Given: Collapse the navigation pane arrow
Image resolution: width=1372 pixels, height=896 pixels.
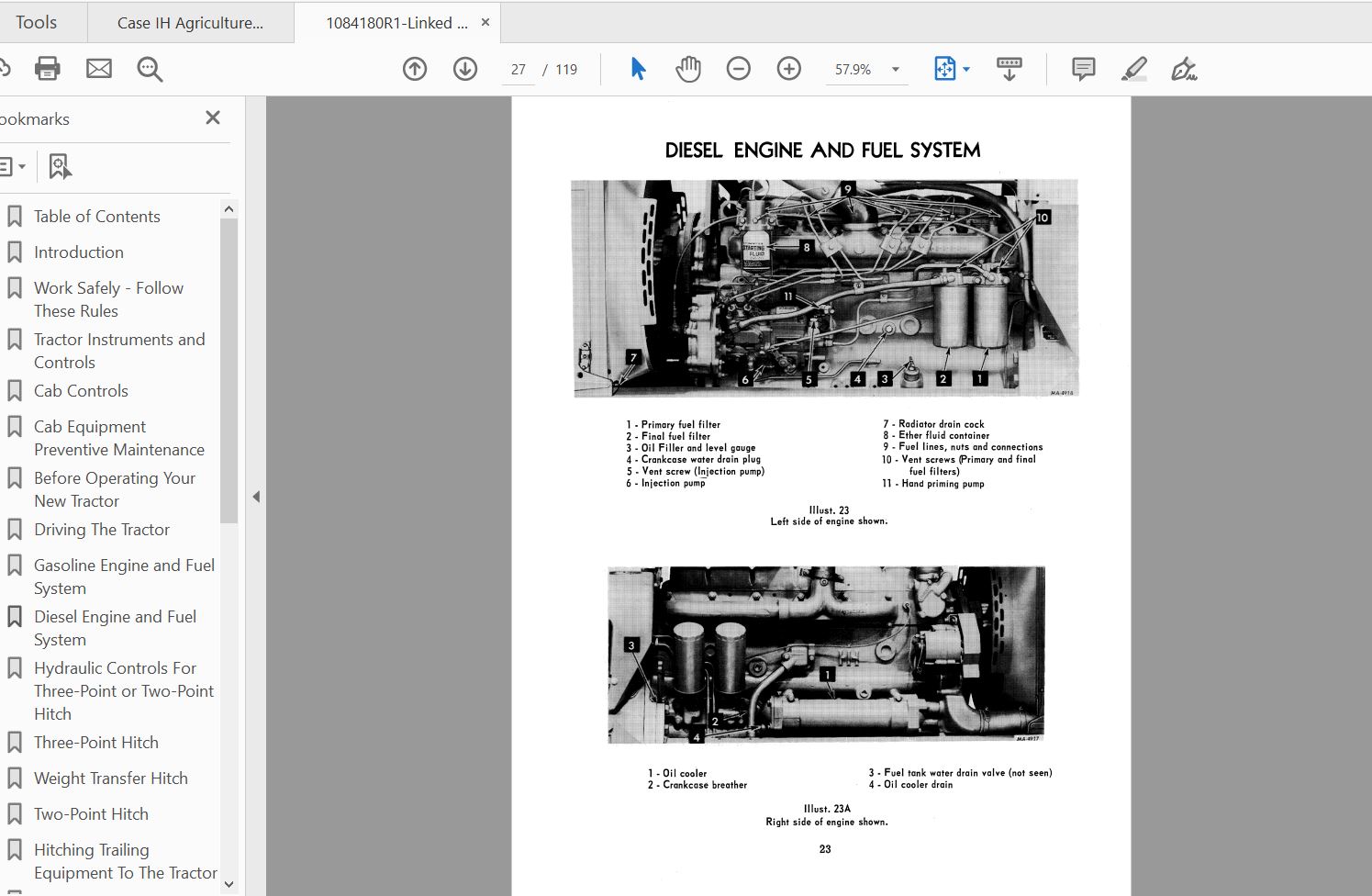Looking at the screenshot, I should pyautogui.click(x=256, y=497).
